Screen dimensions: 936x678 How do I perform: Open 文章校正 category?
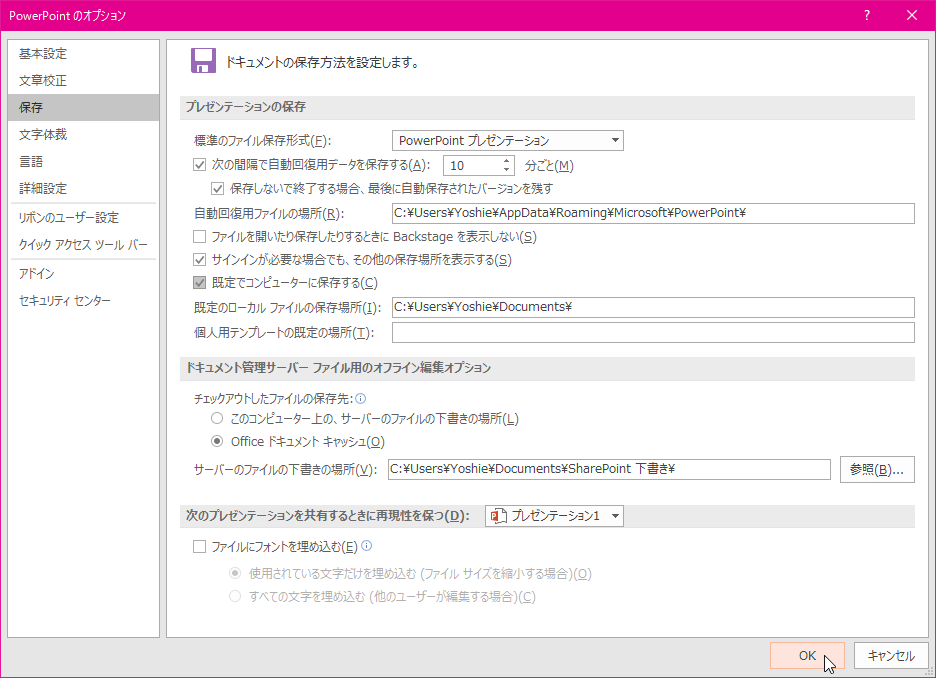click(84, 81)
